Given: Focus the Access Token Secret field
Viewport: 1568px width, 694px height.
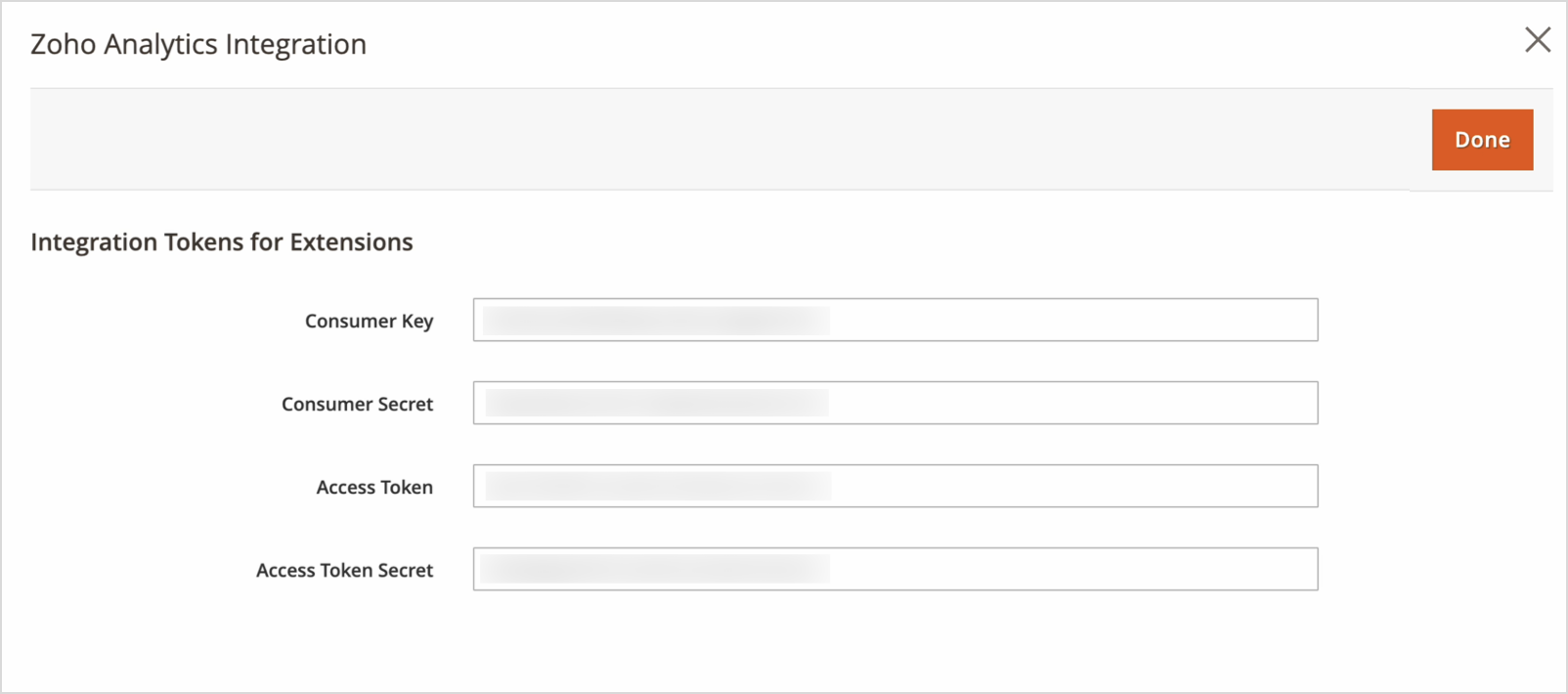Looking at the screenshot, I should point(894,570).
